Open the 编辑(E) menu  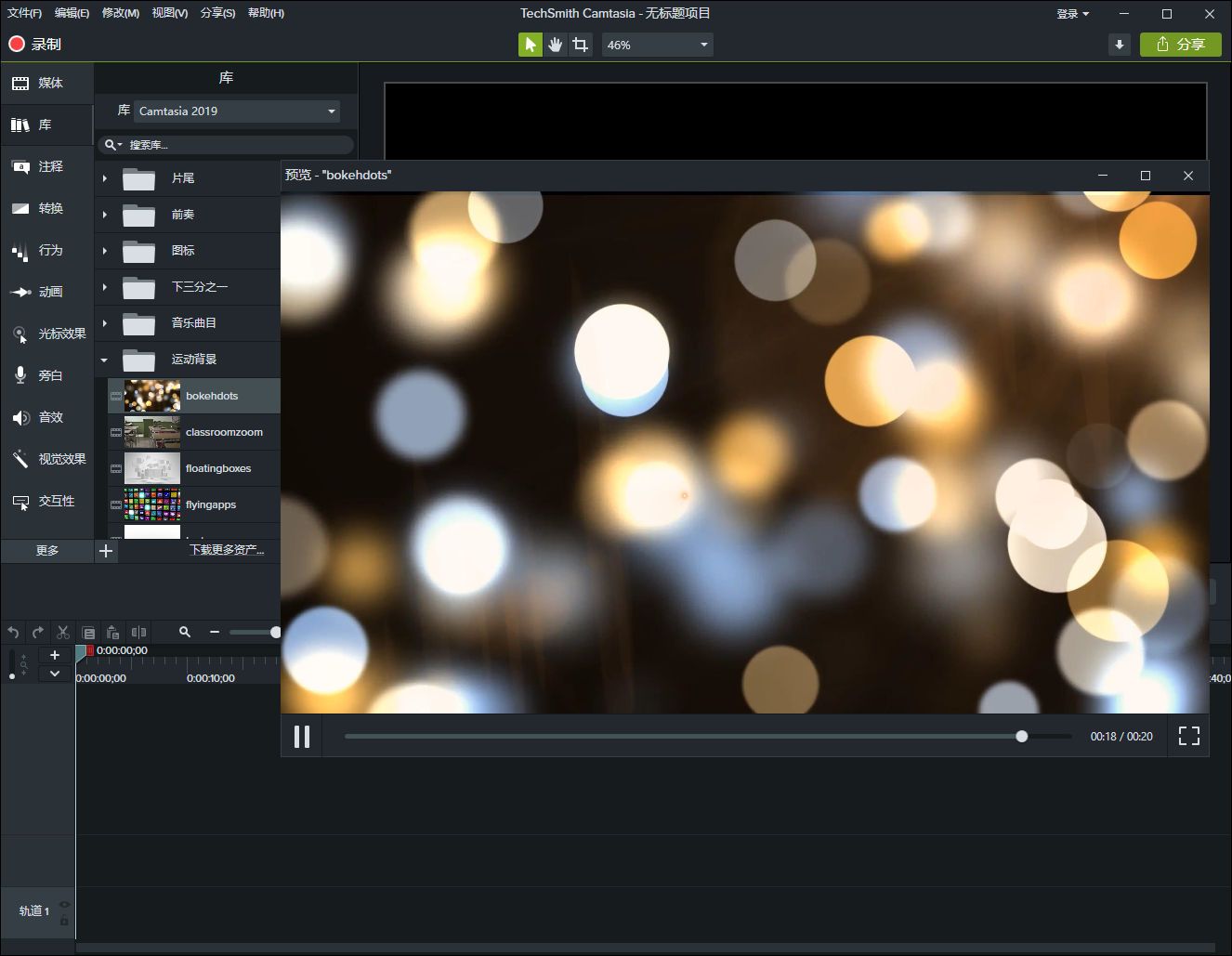(x=72, y=13)
